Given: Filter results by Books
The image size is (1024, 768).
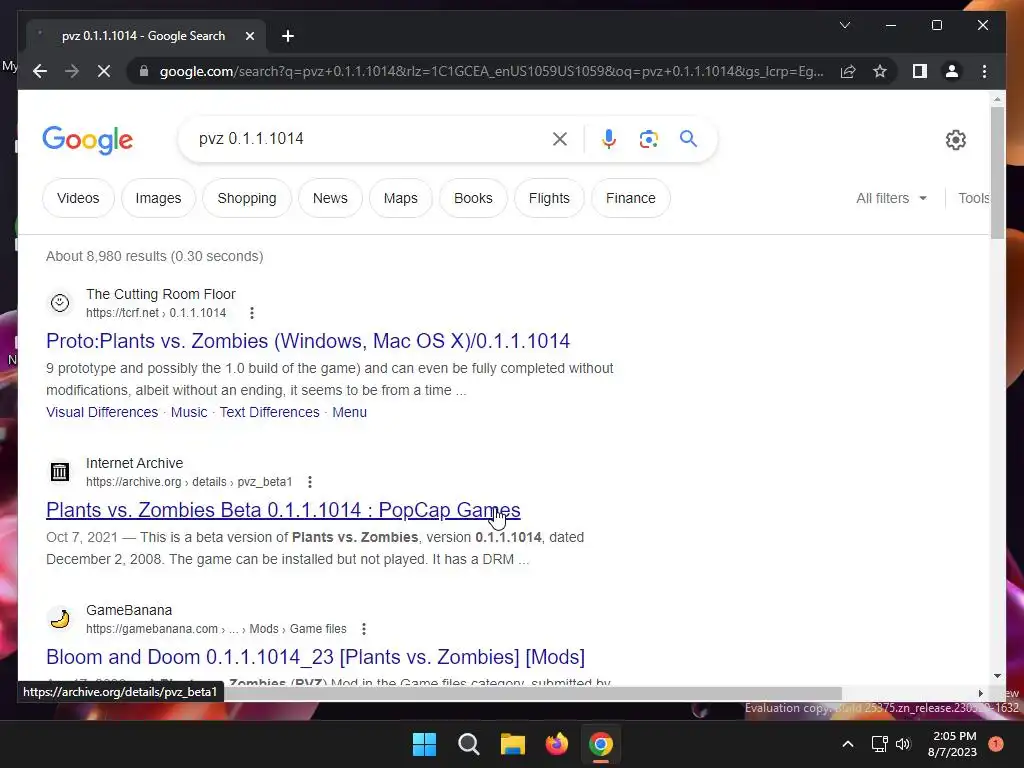Looking at the screenshot, I should (x=473, y=198).
